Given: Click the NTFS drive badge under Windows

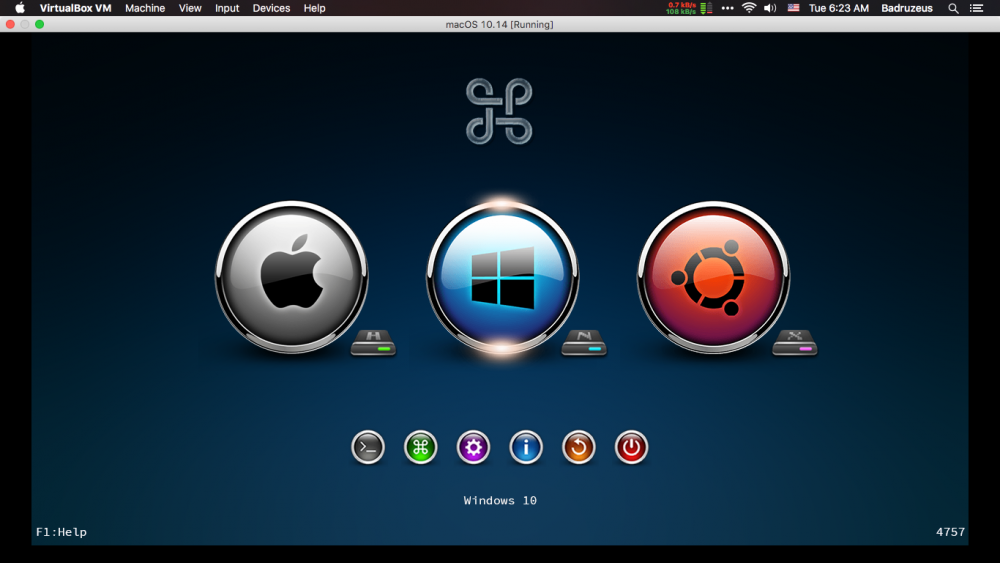Looking at the screenshot, I should 584,342.
